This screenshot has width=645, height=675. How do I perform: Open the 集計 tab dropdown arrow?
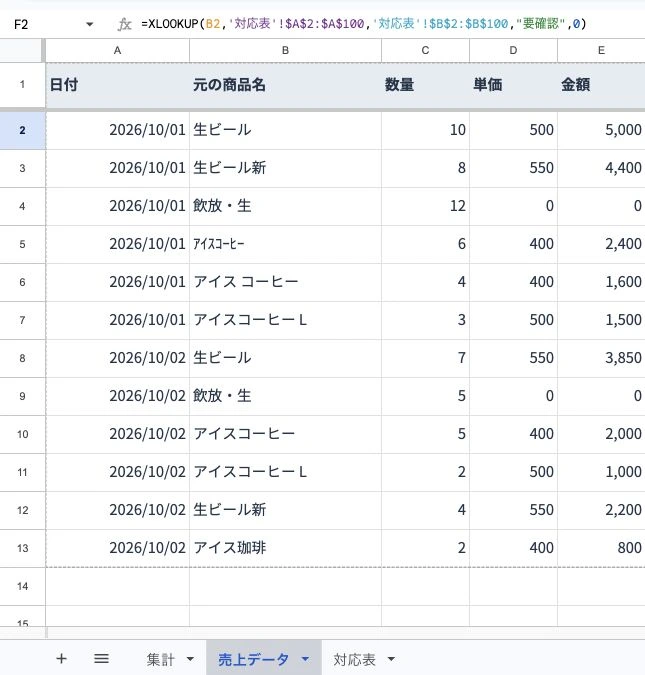(x=190, y=659)
